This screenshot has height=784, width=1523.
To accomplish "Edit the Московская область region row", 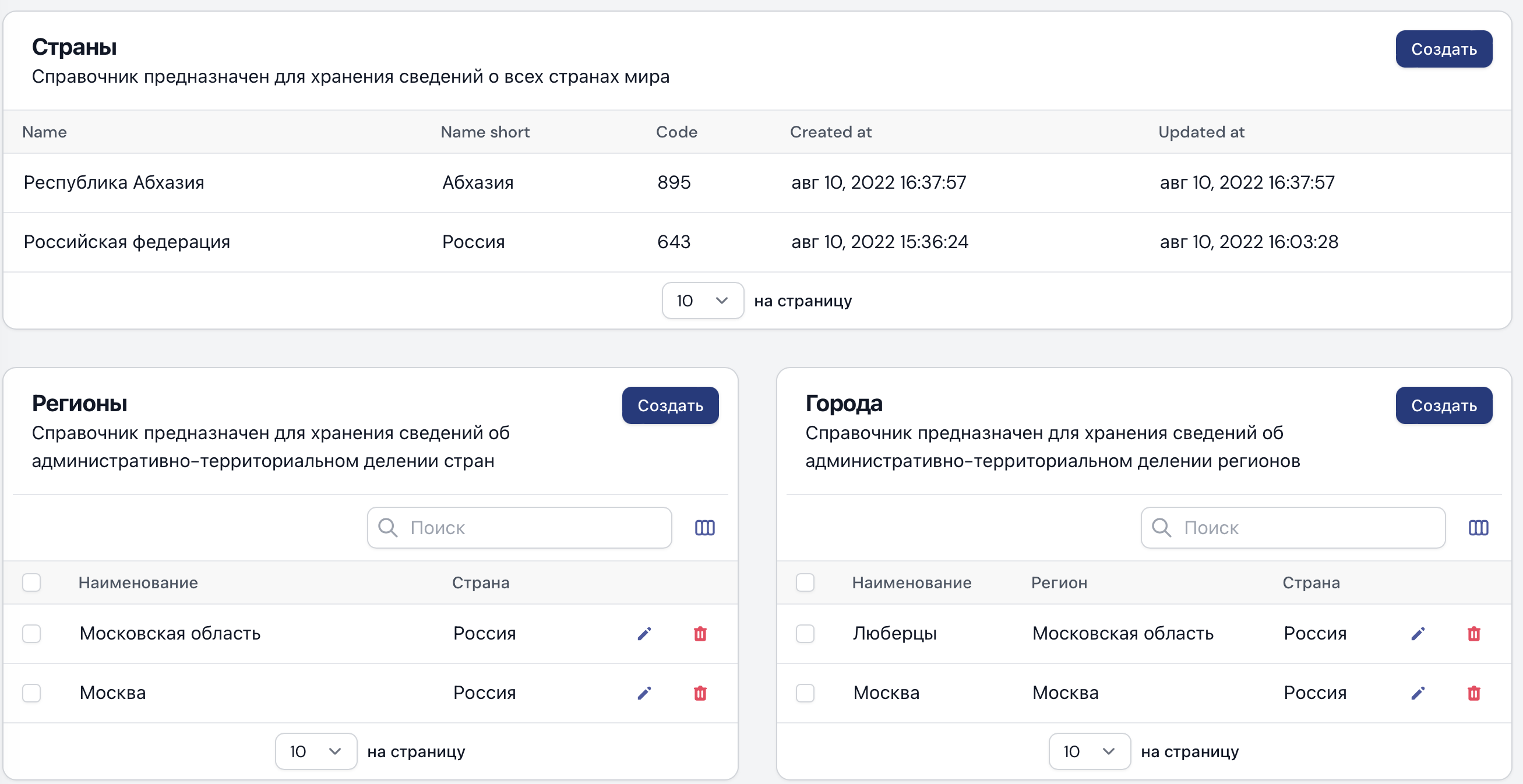I will click(x=644, y=634).
